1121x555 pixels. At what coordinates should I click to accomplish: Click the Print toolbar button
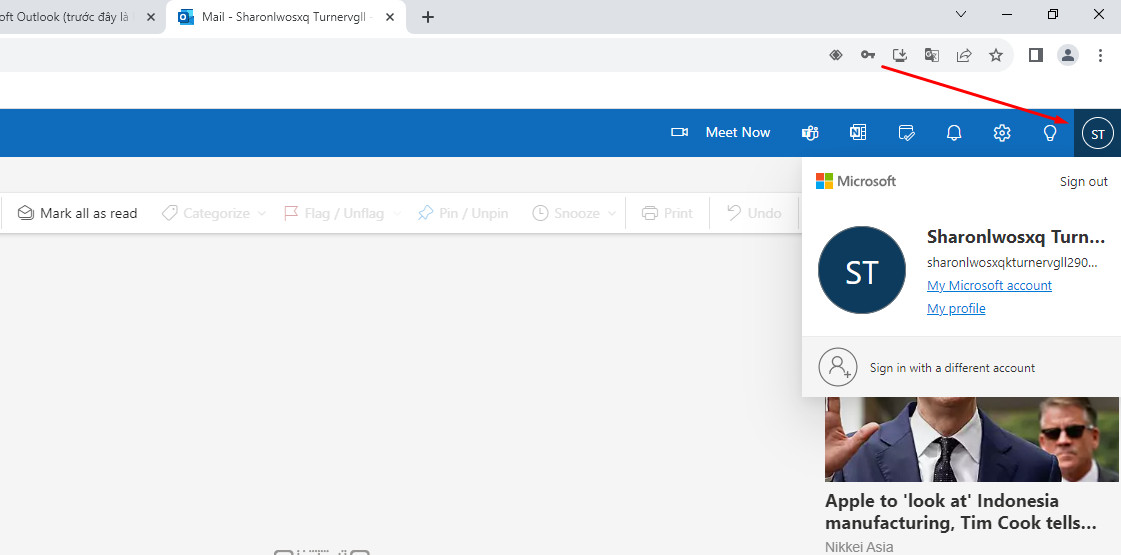pyautogui.click(x=668, y=213)
